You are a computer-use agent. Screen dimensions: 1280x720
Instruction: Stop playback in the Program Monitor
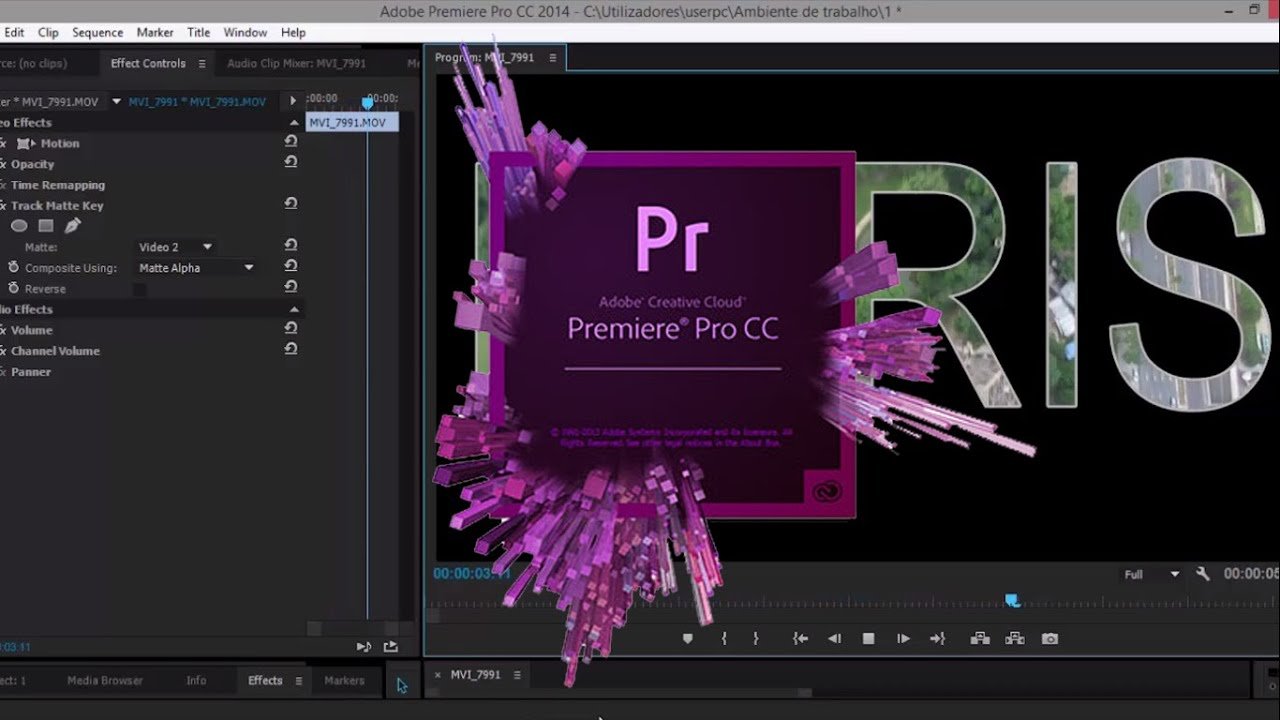868,639
